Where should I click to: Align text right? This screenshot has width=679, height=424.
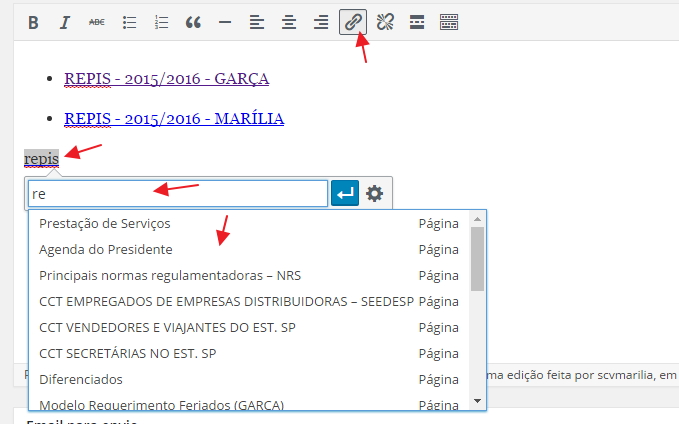(321, 22)
